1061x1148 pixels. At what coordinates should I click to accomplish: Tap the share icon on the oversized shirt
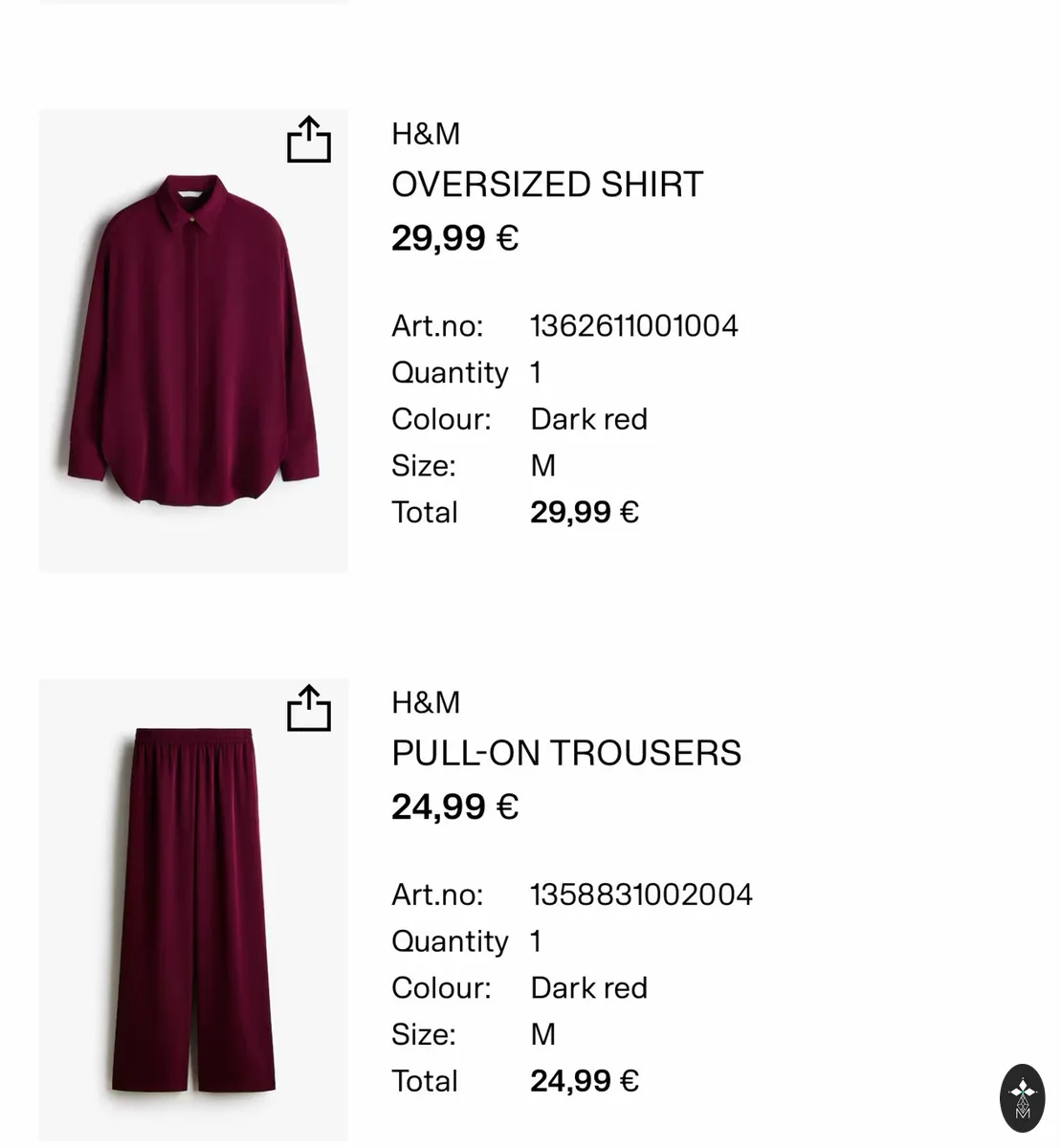[x=309, y=140]
